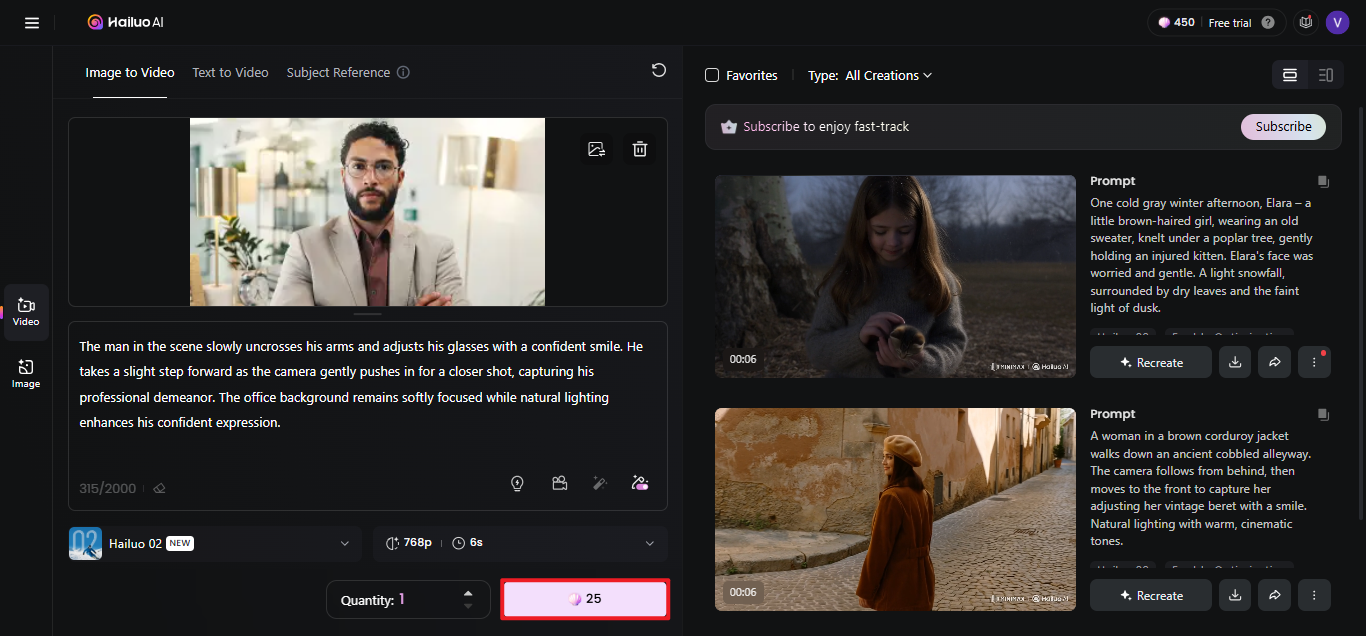Screen dimensions: 1366x636
Task: Decrease Quantity with the down arrow
Action: click(x=468, y=606)
